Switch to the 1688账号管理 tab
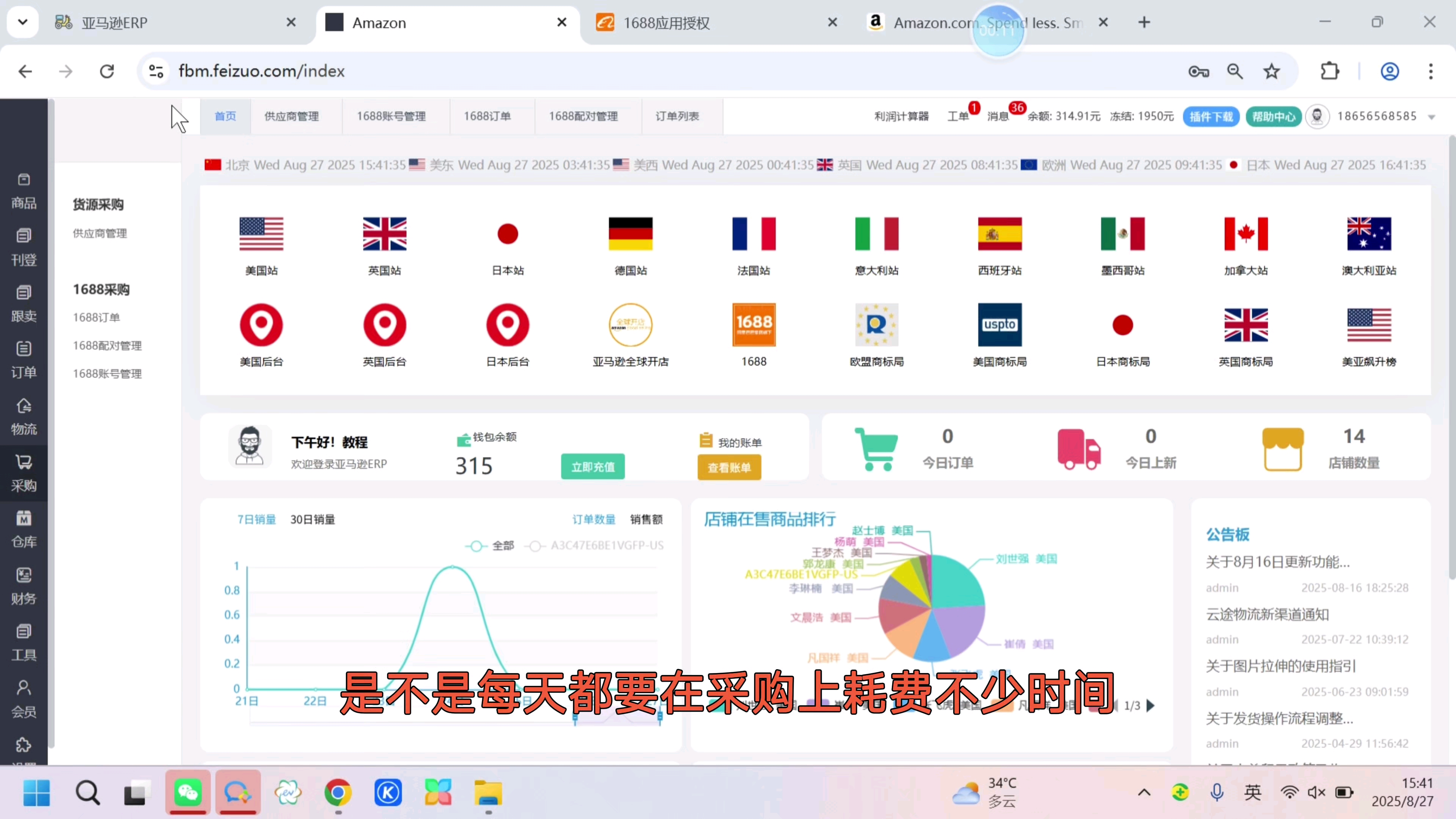 point(391,116)
